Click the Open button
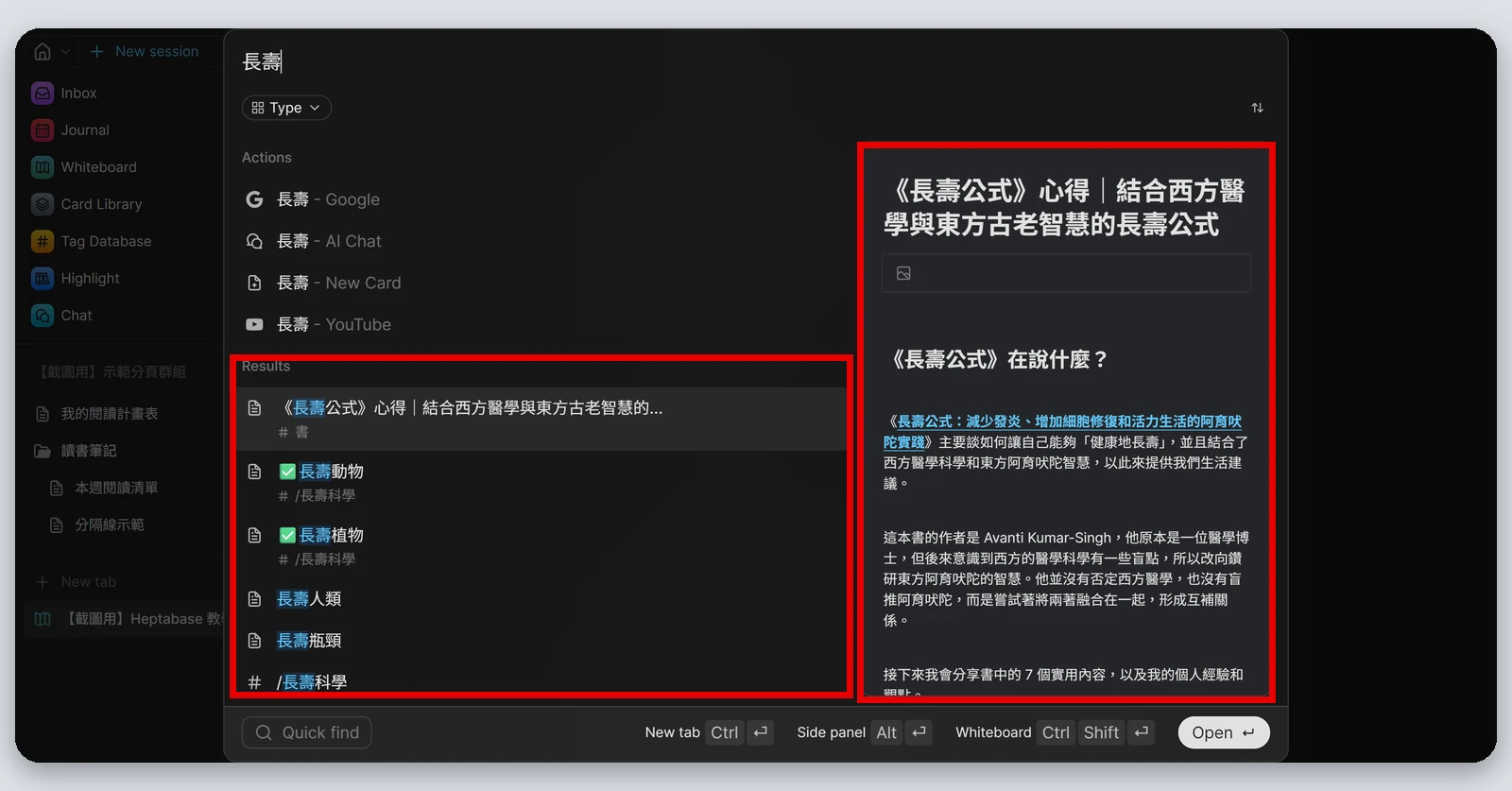The width and height of the screenshot is (1512, 791). point(1223,732)
